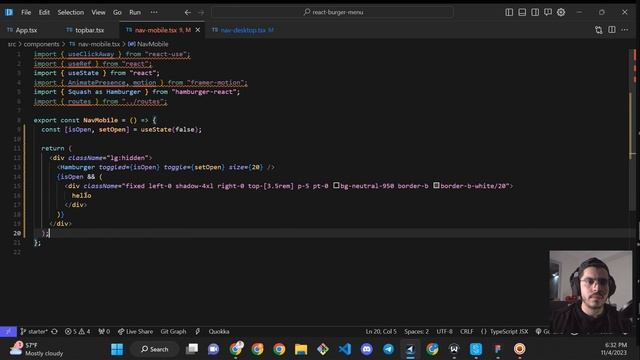
Task: Click the taskbar Search box
Action: point(154,349)
